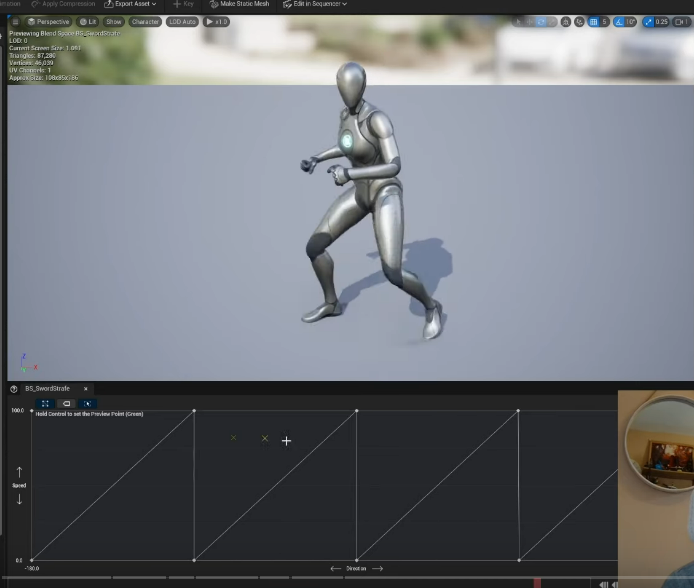Change playback speed x1.0 button
Screen dimensions: 694x588
click(217, 21)
